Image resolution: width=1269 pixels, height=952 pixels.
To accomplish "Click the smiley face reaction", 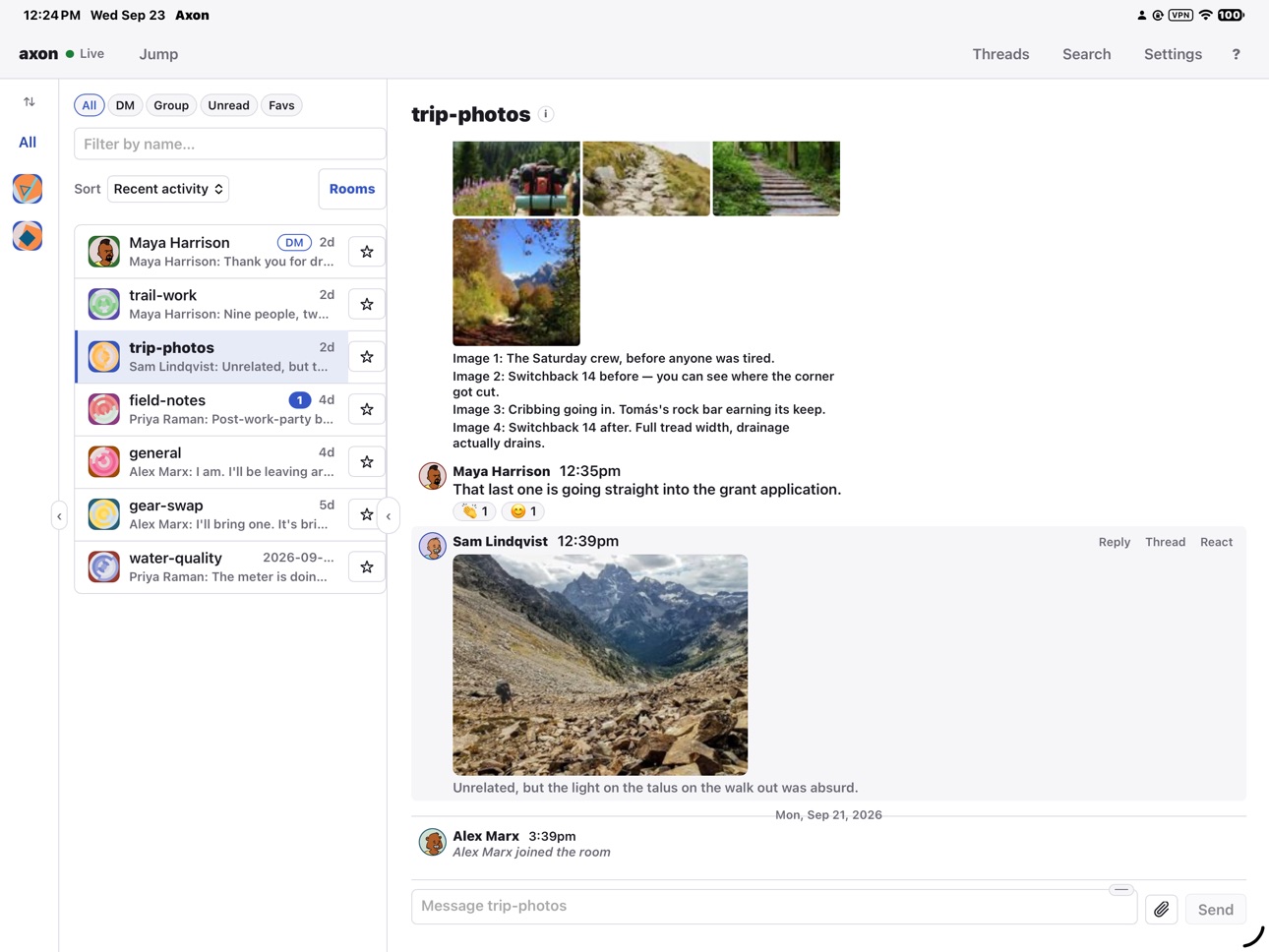I will pos(523,511).
